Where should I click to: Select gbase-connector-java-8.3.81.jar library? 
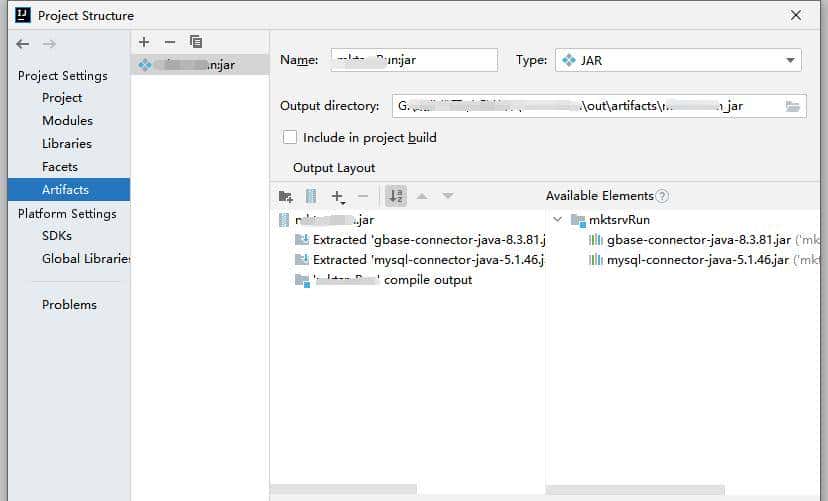tap(699, 240)
